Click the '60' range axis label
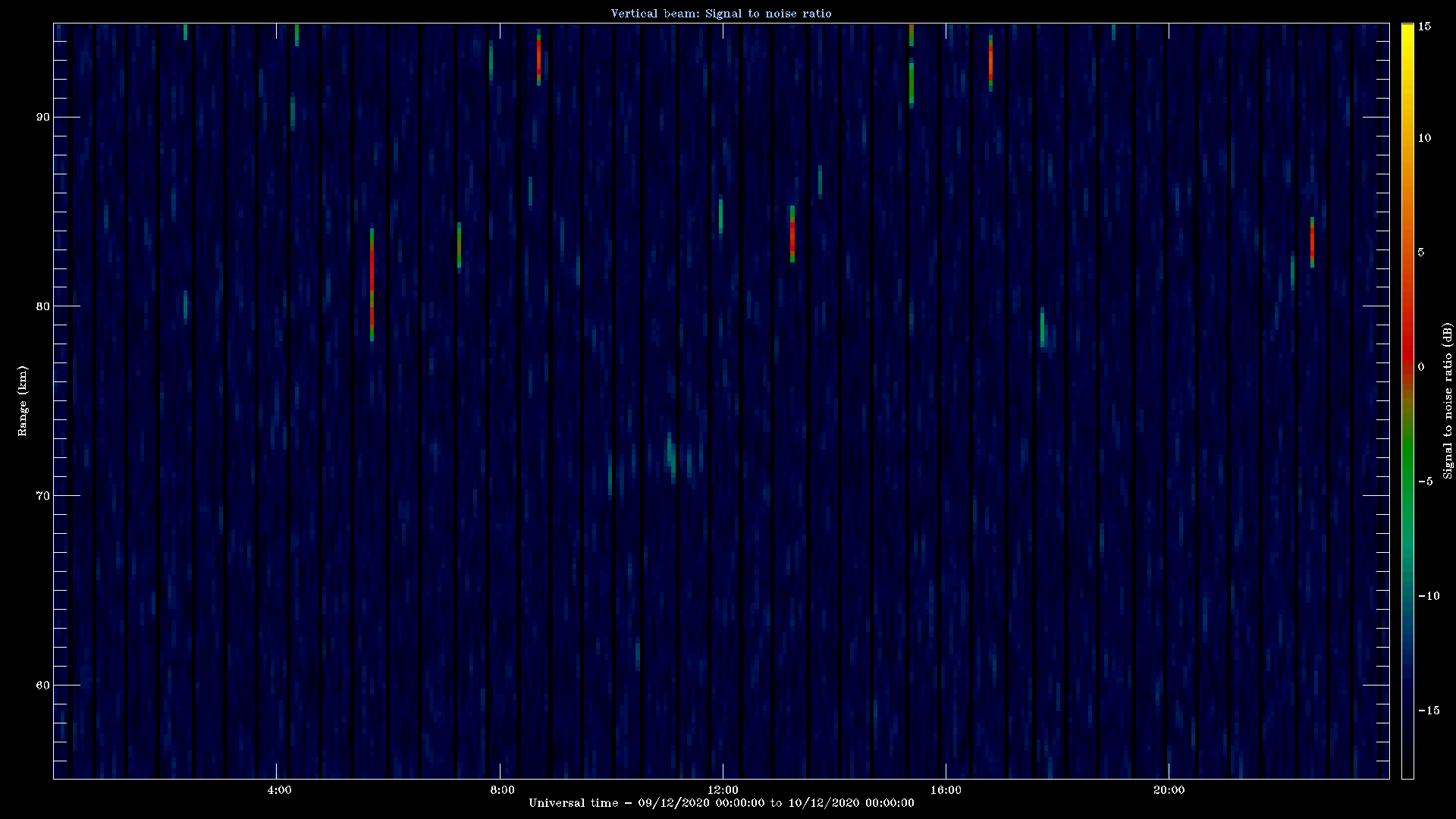This screenshot has width=1456, height=819. pos(43,686)
